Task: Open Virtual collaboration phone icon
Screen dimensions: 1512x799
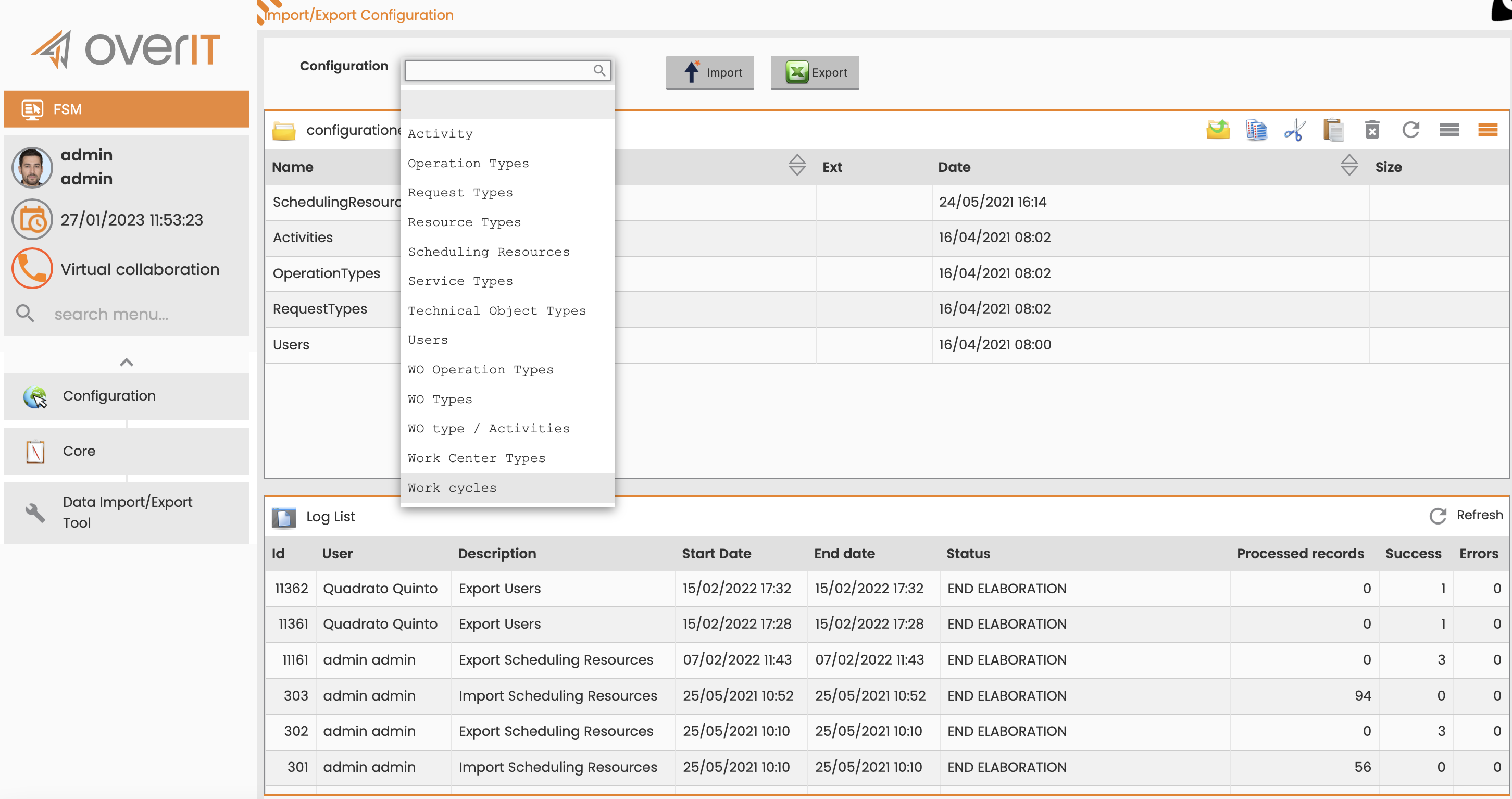Action: click(32, 269)
